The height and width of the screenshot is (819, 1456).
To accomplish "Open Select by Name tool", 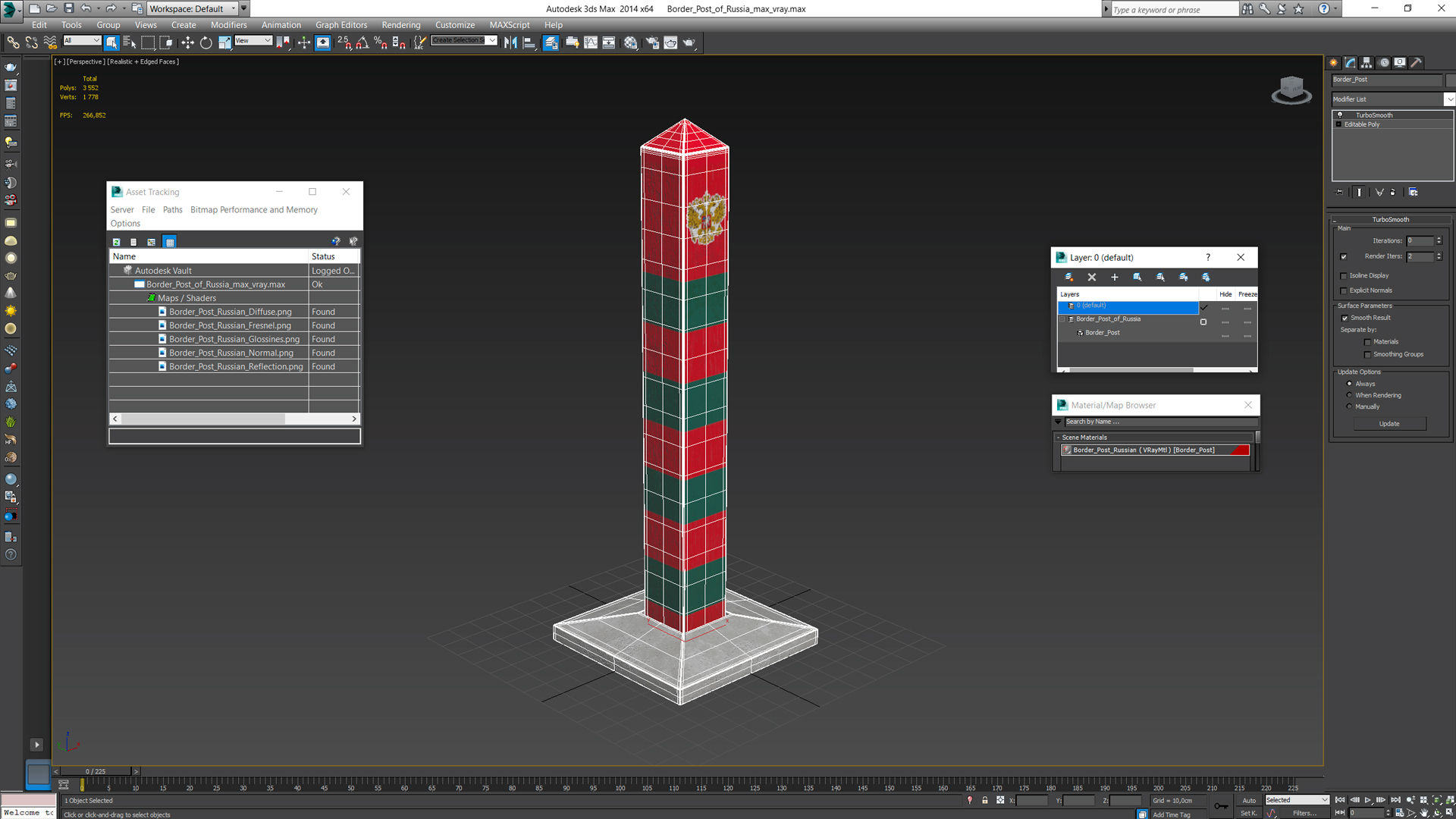I will coord(129,42).
